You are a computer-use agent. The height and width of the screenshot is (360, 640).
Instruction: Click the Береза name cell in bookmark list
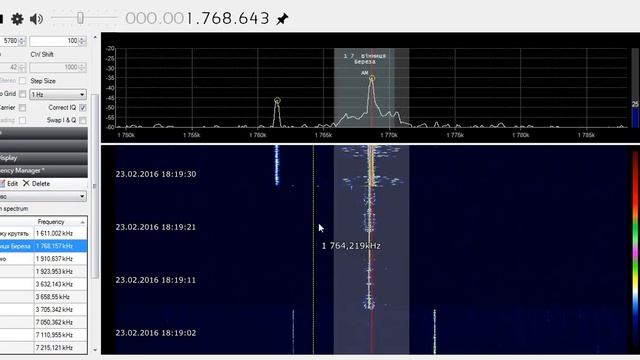pos(16,246)
